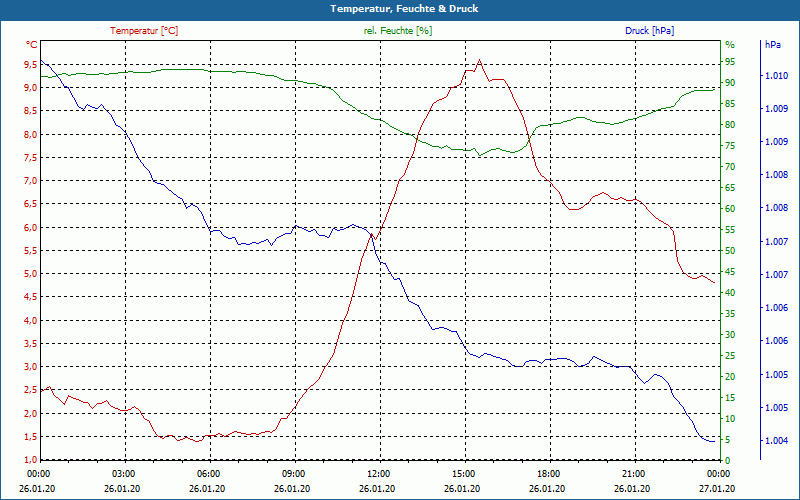Screen dimensions: 800x500
Task: Choose the "30" humidity axis tick
Action: tap(730, 335)
